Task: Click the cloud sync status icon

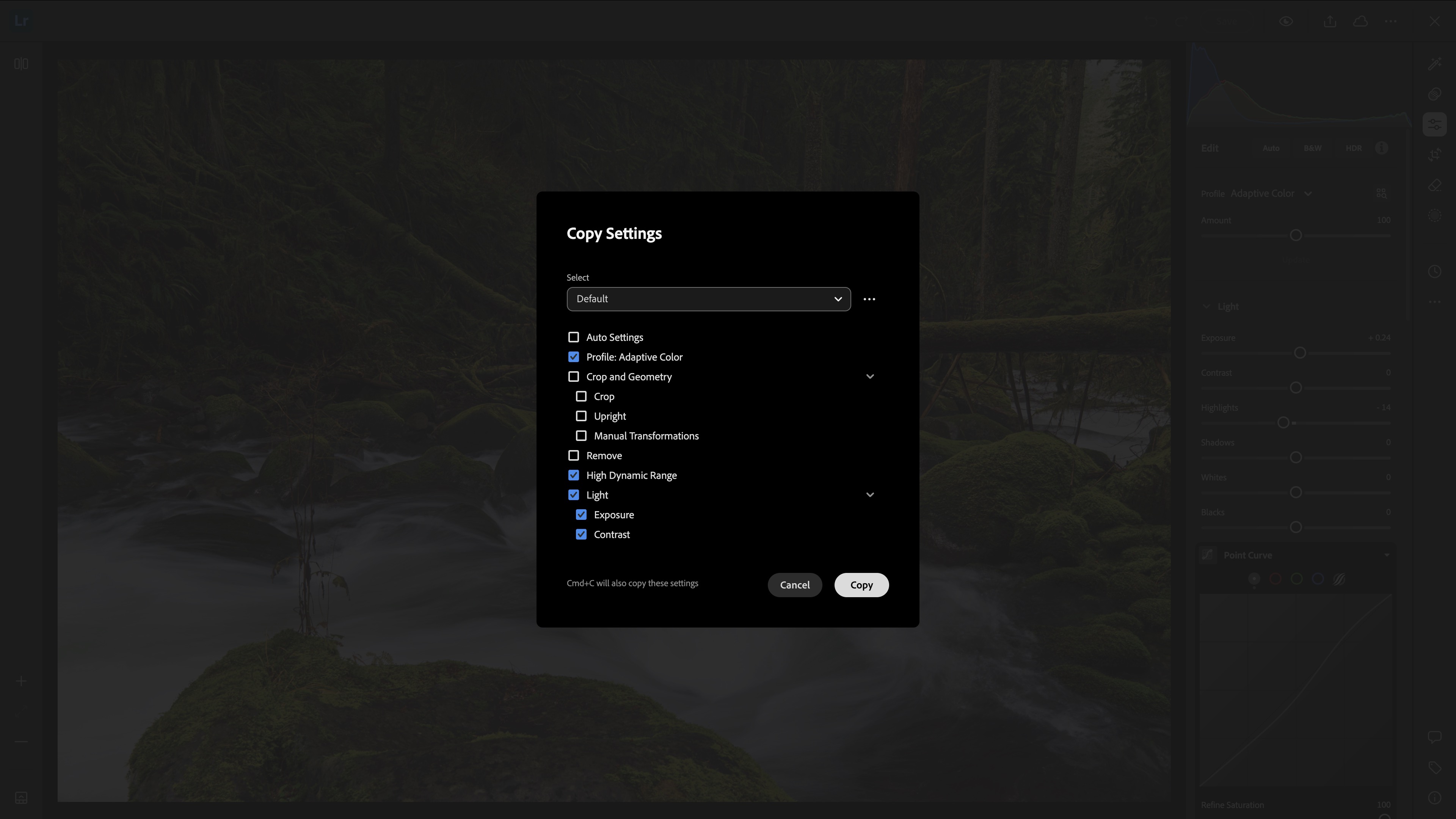Action: (1360, 22)
